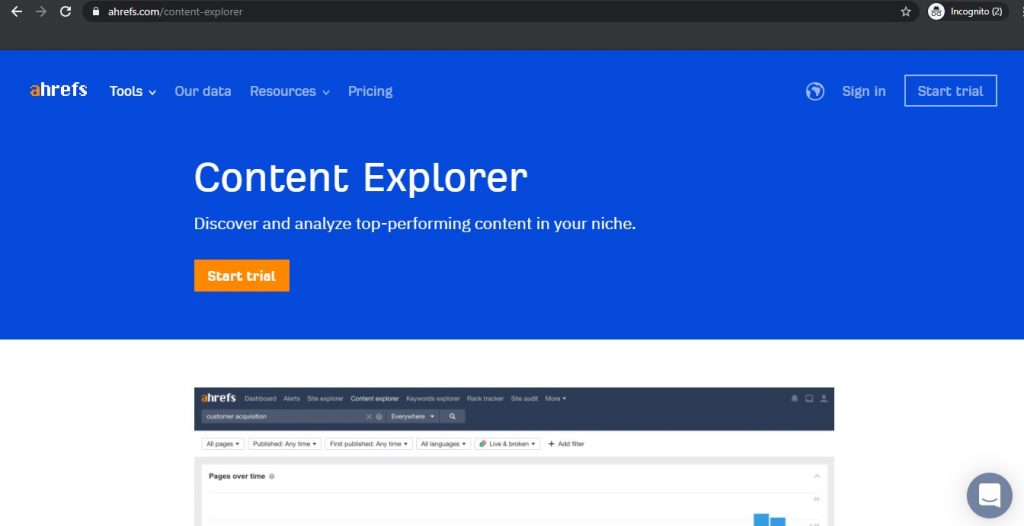Click the monitor icon in the product screenshot header

(809, 398)
